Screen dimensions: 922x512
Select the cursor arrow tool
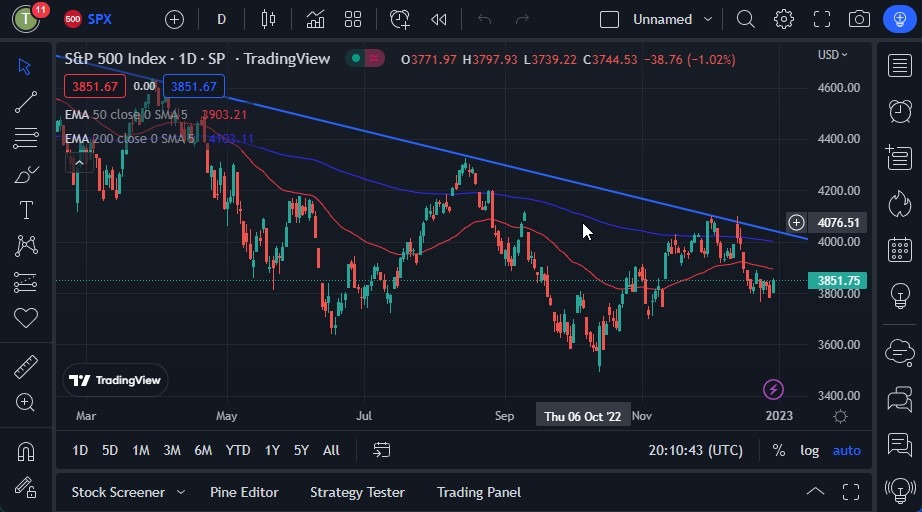coord(25,66)
